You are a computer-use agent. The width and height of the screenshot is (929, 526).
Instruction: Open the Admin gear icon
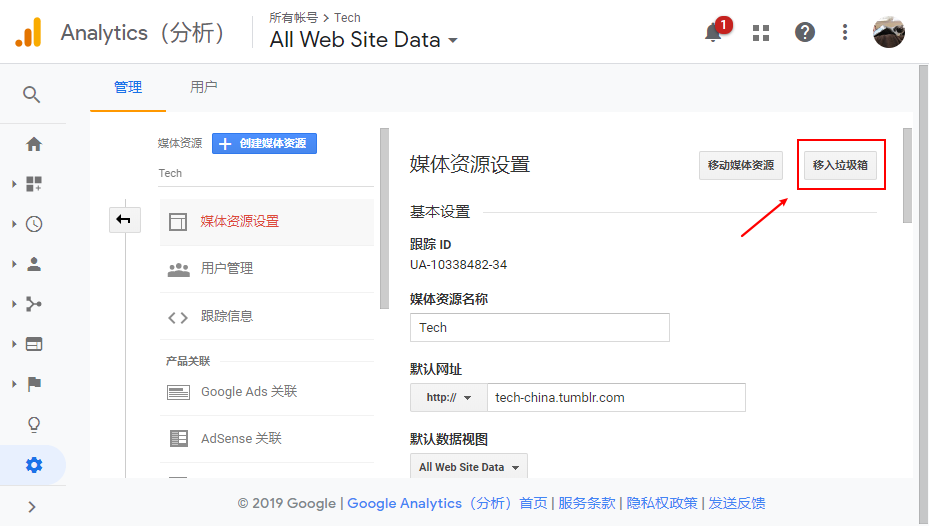pos(34,465)
